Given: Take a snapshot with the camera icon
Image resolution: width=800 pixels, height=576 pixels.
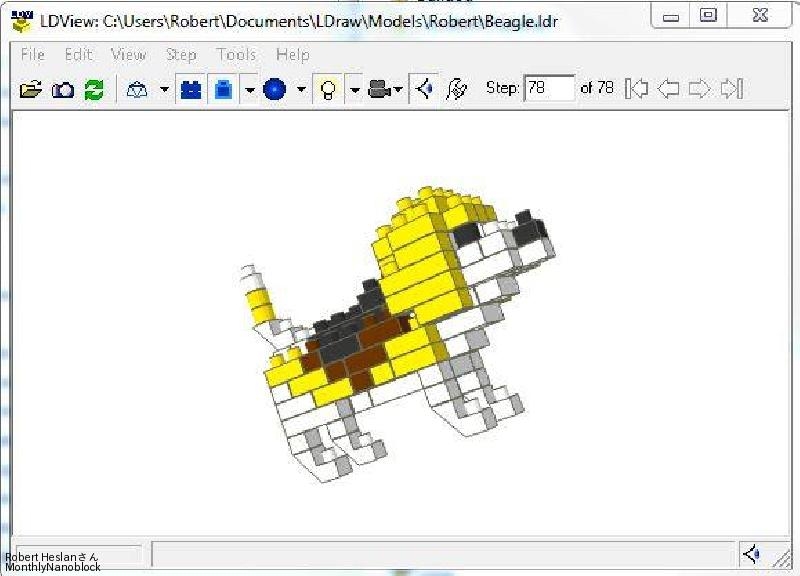Looking at the screenshot, I should point(62,89).
